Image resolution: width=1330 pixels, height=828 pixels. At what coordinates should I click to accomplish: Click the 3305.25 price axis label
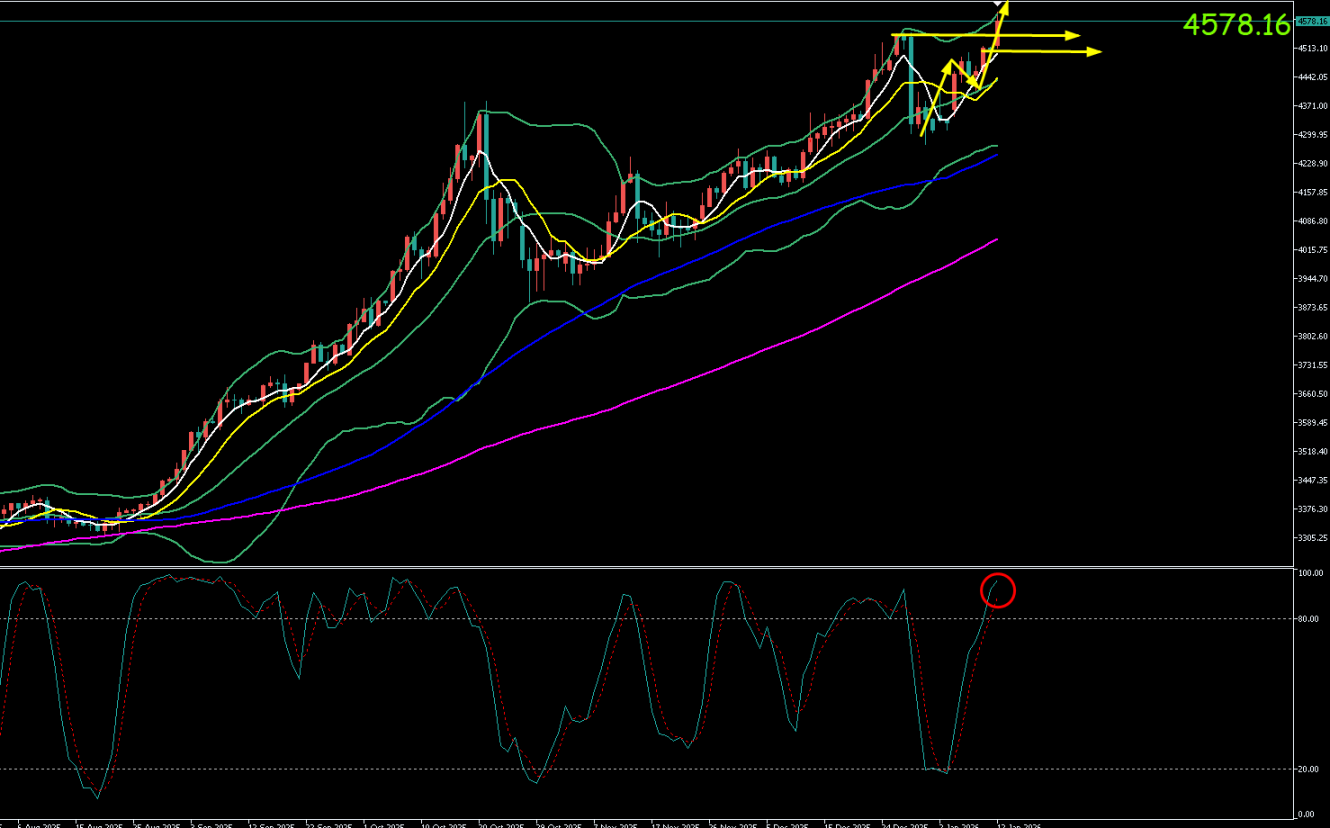(1311, 538)
